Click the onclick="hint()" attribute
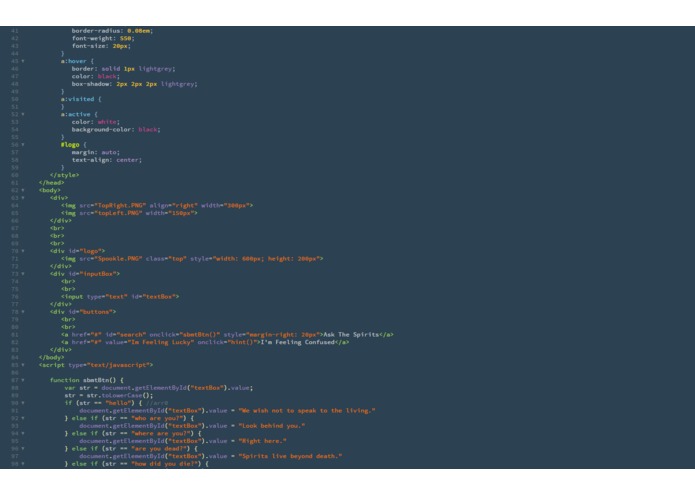 pos(227,342)
